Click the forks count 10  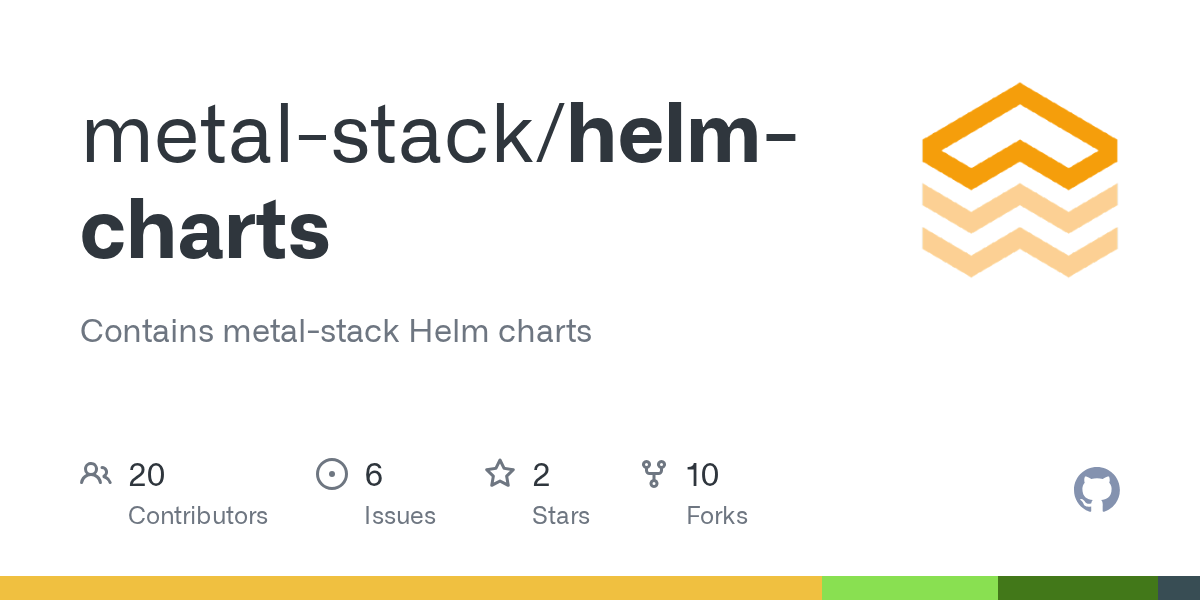[x=702, y=475]
